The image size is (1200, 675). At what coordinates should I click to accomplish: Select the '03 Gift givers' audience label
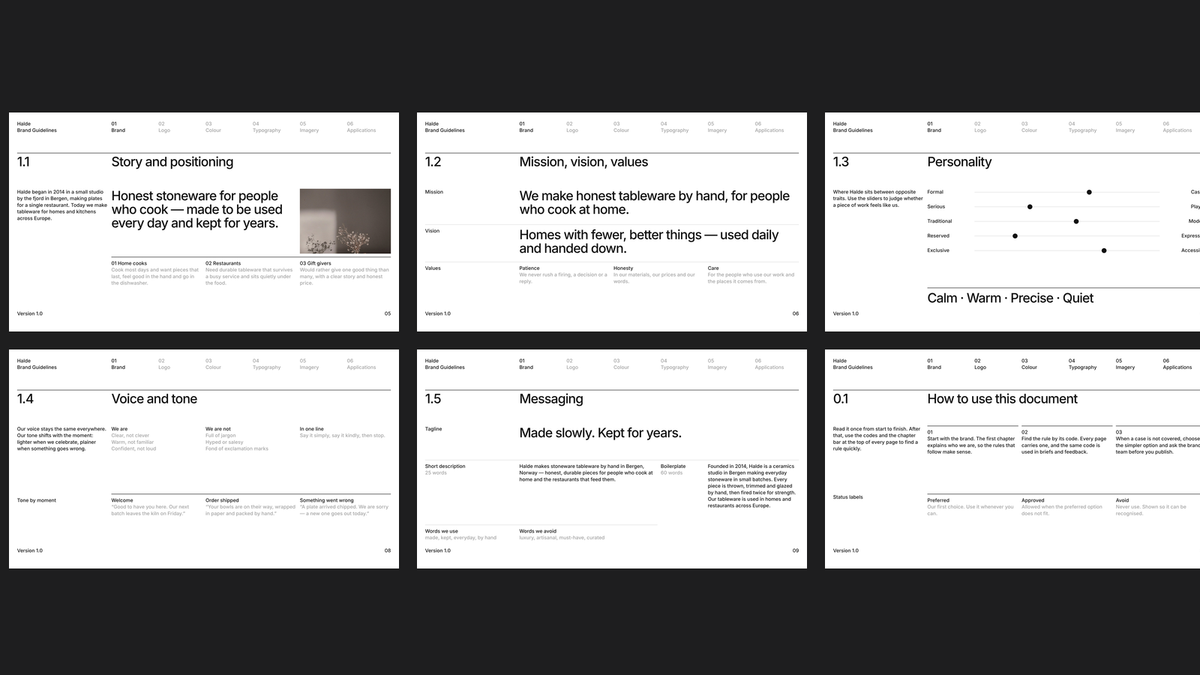coord(318,263)
